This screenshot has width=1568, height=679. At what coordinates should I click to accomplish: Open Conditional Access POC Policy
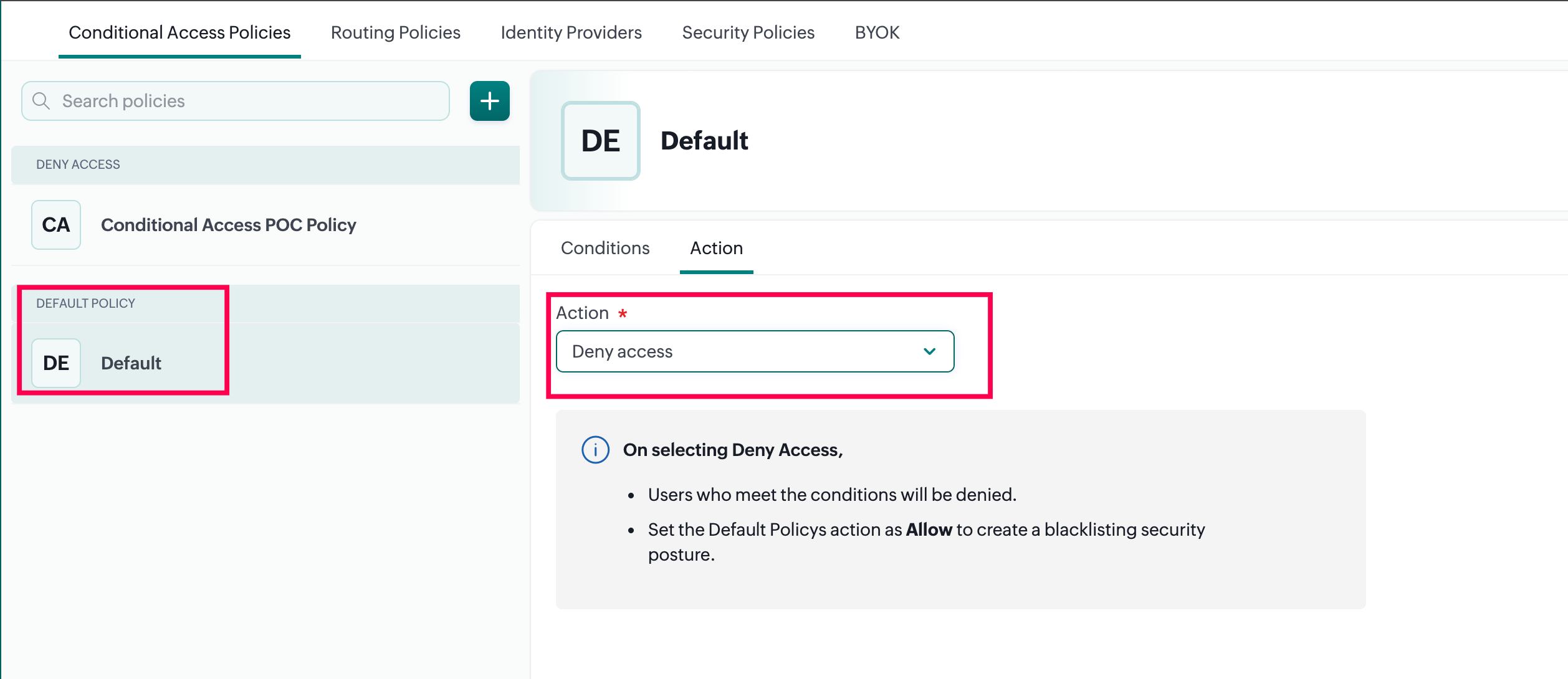[228, 225]
